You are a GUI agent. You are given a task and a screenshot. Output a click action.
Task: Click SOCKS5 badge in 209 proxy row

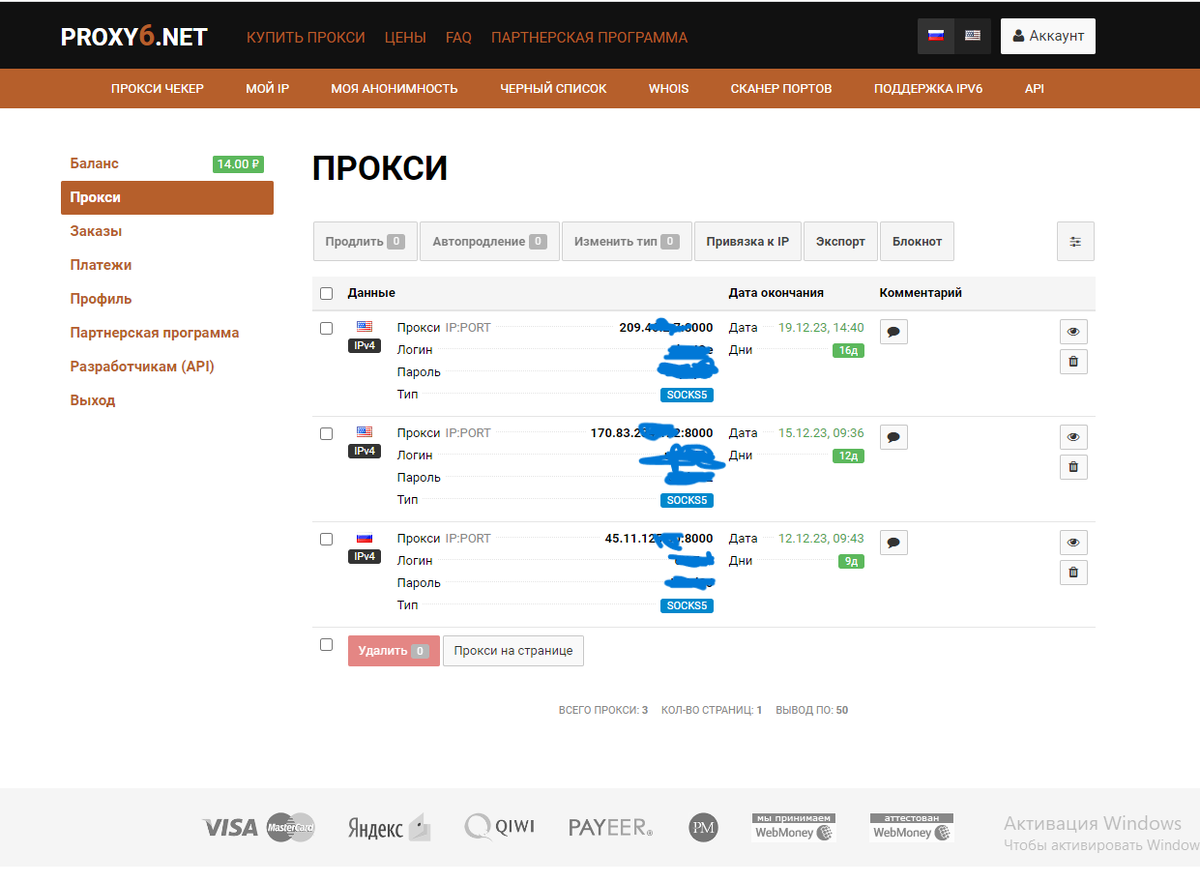(687, 395)
